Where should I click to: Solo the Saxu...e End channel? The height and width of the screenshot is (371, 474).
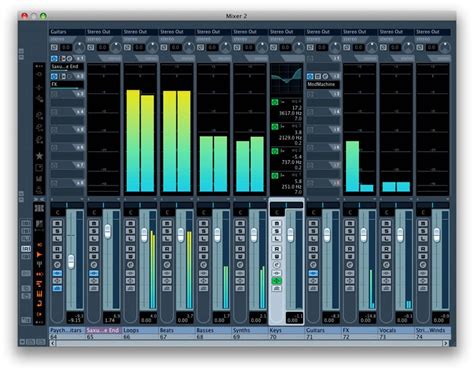94,231
